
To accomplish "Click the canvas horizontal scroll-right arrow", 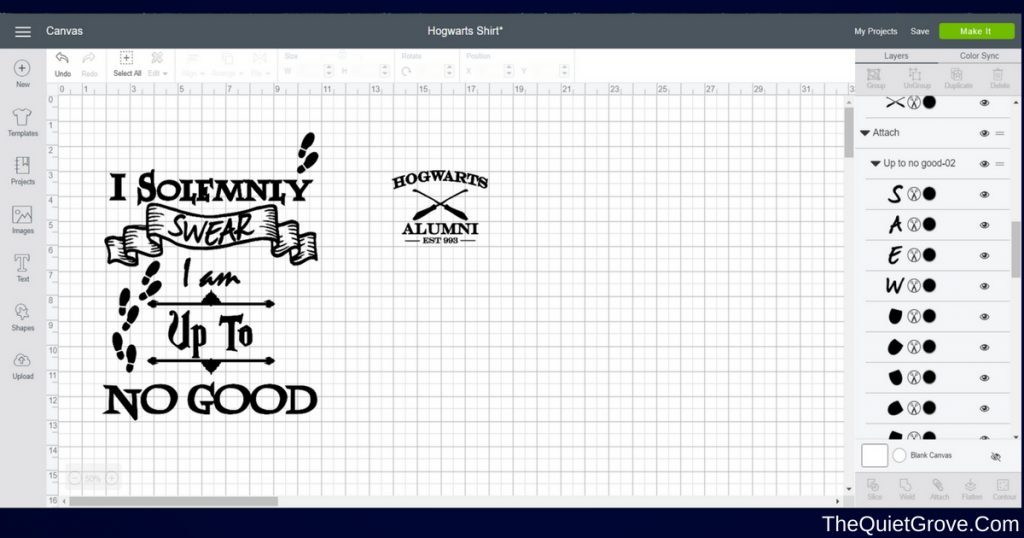I will (837, 501).
